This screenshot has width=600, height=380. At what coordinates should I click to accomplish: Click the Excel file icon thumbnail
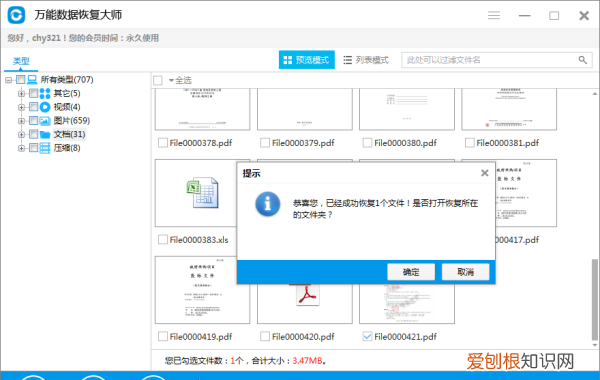pos(202,193)
